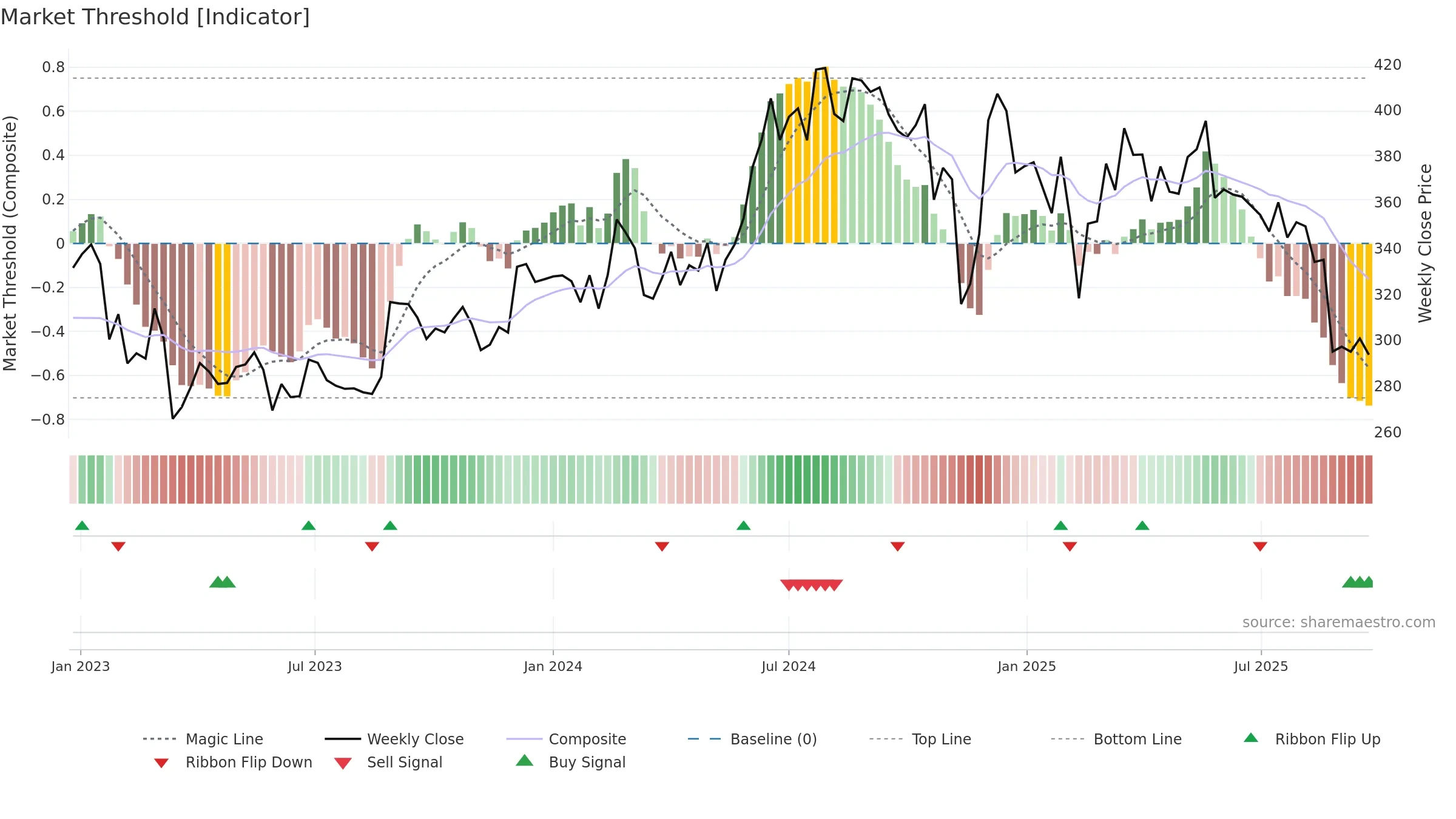Click the red ribbon segment at the right end
1456x819 pixels.
[x=1368, y=479]
